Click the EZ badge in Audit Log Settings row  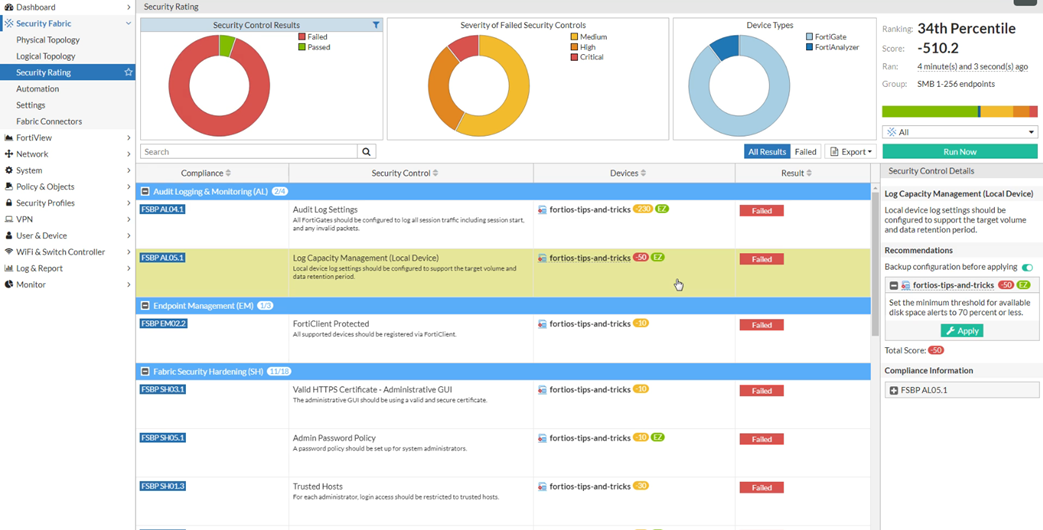click(662, 209)
